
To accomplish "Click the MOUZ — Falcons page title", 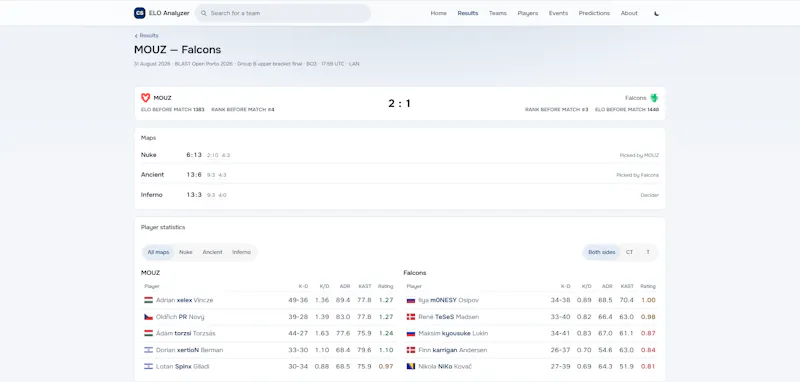I will point(178,50).
